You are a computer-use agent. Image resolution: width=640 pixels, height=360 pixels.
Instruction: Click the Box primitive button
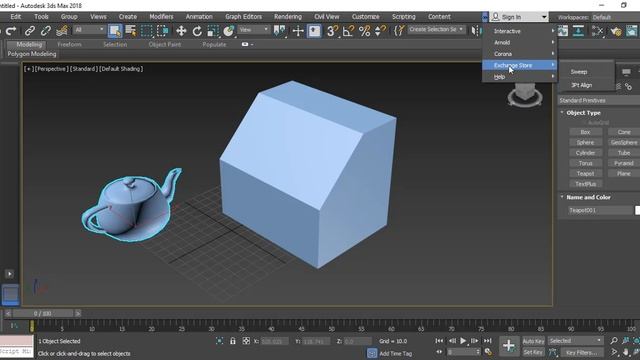tap(585, 132)
